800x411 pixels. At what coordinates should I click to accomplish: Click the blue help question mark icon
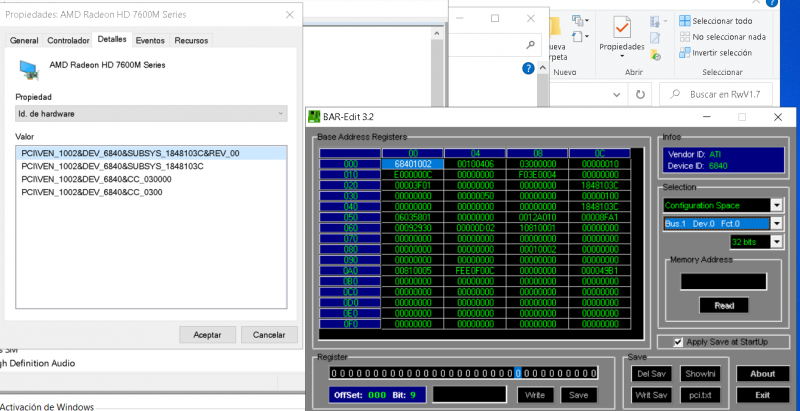pyautogui.click(x=528, y=68)
